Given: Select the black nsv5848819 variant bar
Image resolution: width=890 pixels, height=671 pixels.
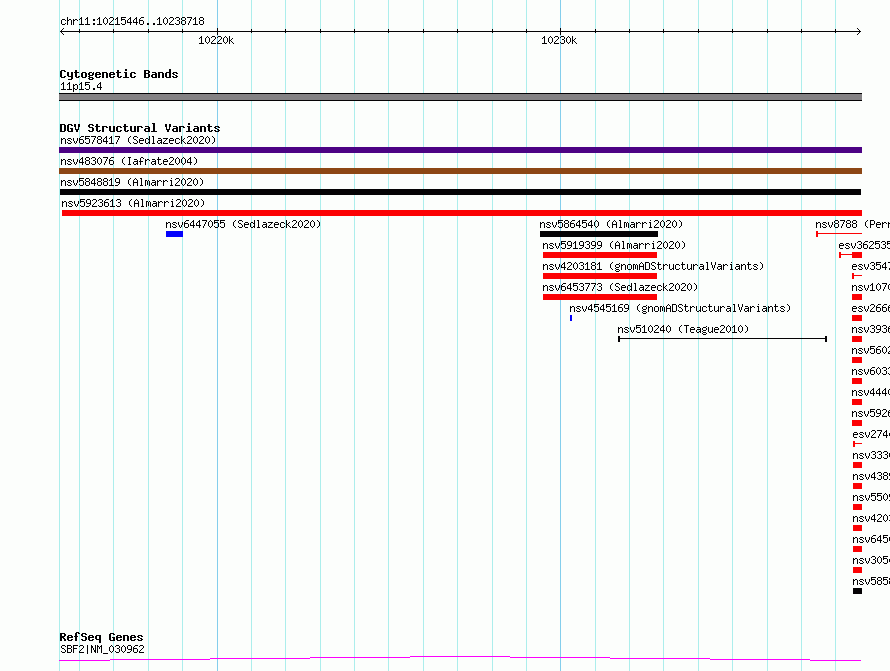Looking at the screenshot, I should pyautogui.click(x=460, y=192).
